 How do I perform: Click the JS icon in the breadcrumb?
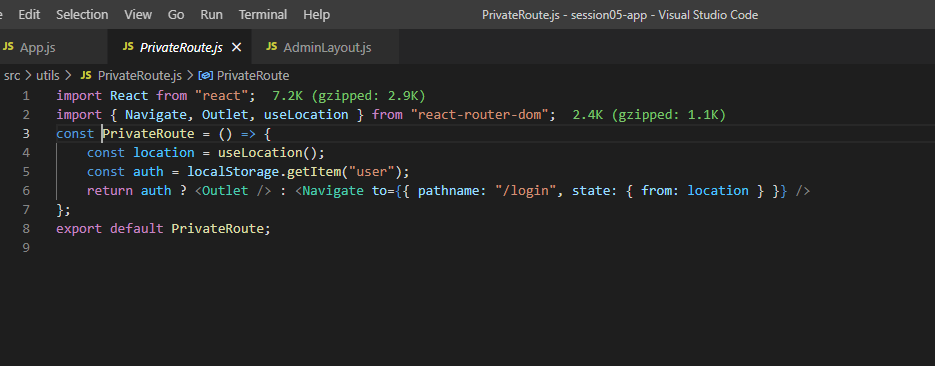point(86,76)
